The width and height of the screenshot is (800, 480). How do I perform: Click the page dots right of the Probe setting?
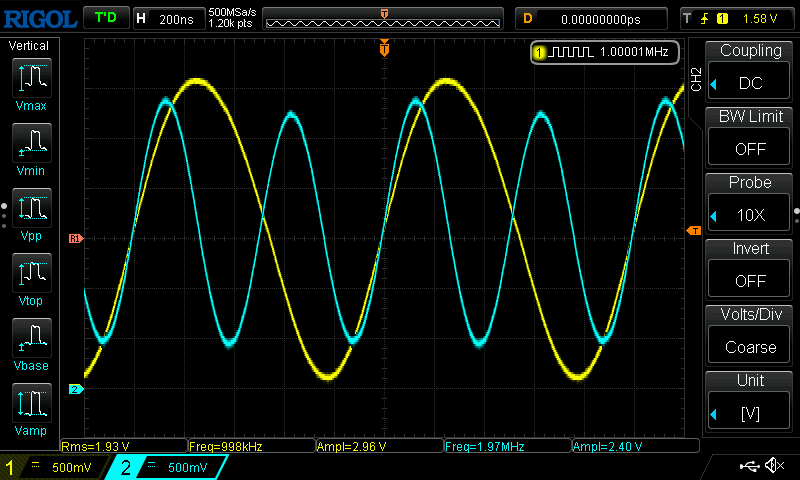[797, 216]
